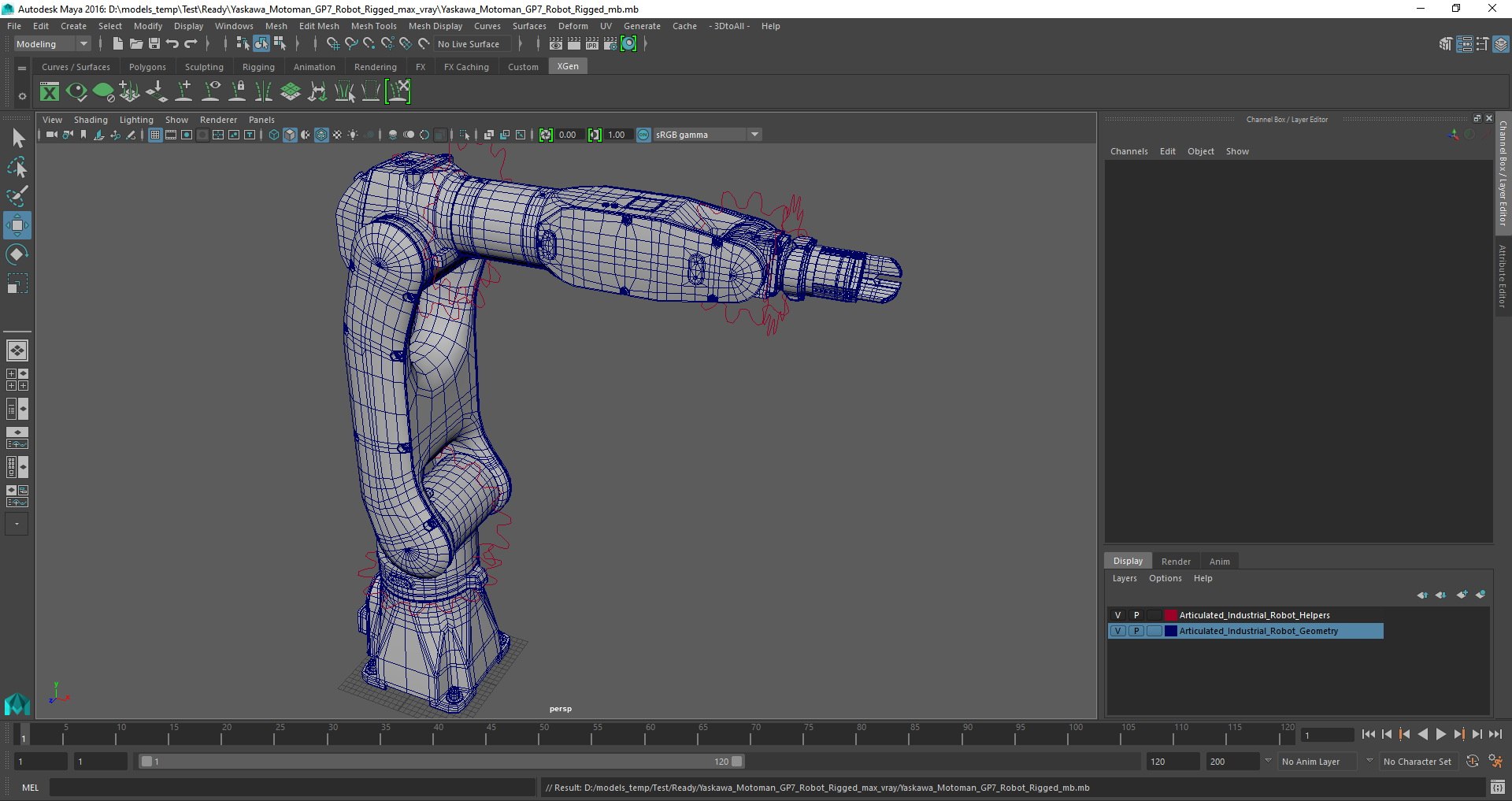Switch to the Polygons shelf tab

(x=147, y=67)
